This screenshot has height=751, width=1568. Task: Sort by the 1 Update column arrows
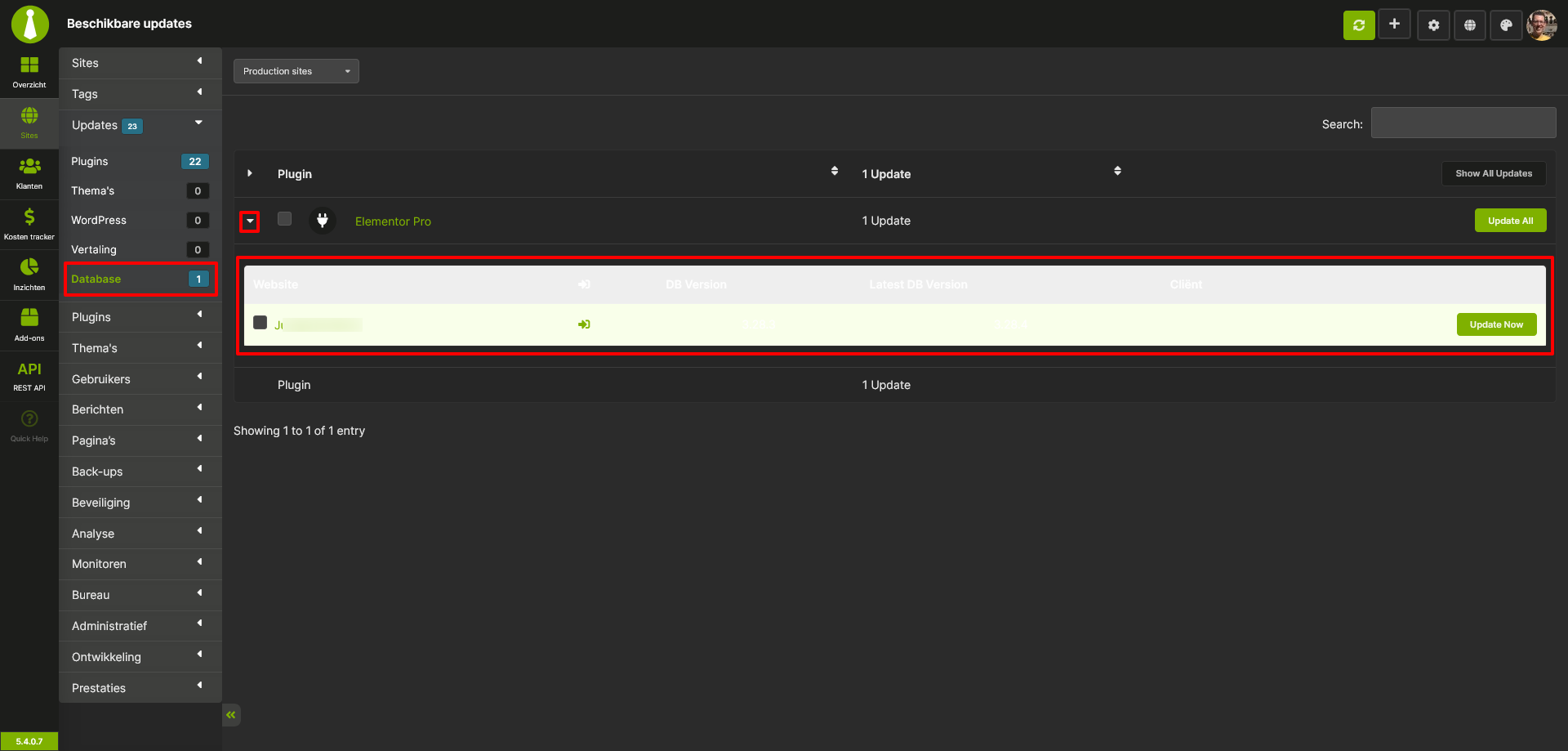[1117, 171]
